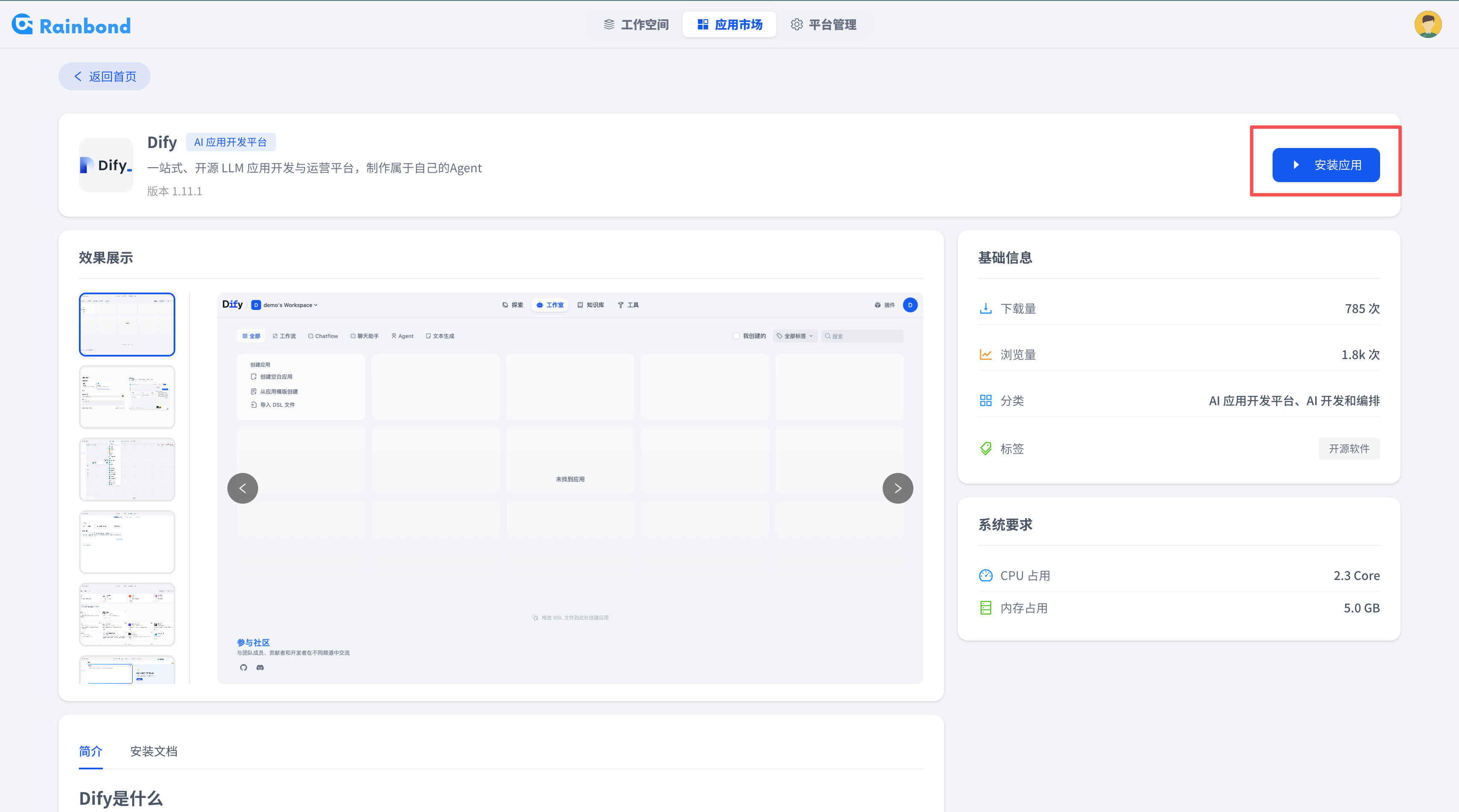1459x812 pixels.
Task: Click the 浏览量 chart icon
Action: [x=985, y=354]
